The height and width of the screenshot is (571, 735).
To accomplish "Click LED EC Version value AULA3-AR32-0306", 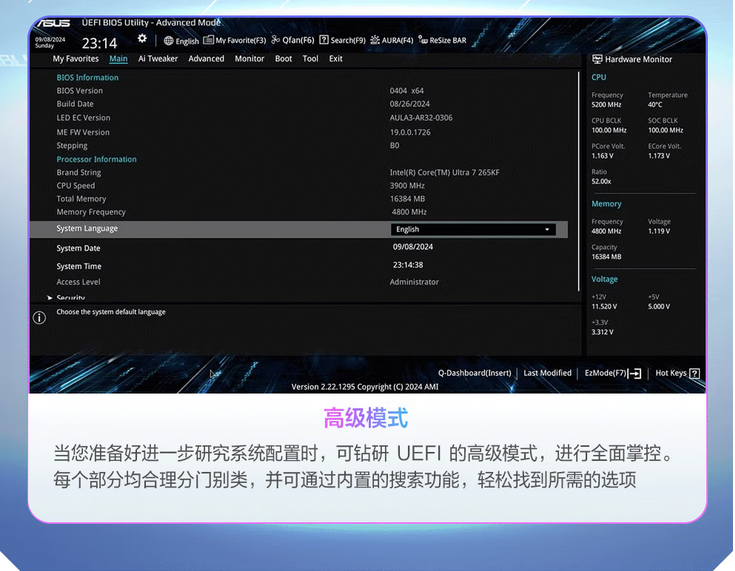I will 421,118.
